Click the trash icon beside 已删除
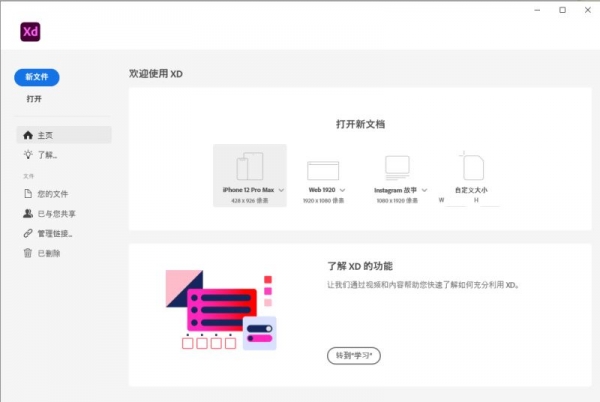 coord(28,253)
